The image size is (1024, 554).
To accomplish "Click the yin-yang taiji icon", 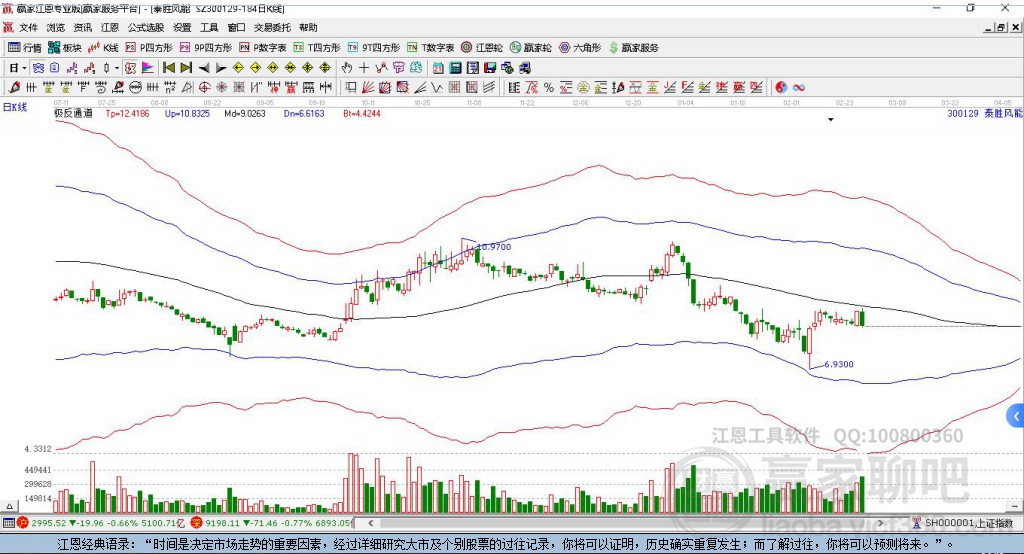I will (781, 88).
